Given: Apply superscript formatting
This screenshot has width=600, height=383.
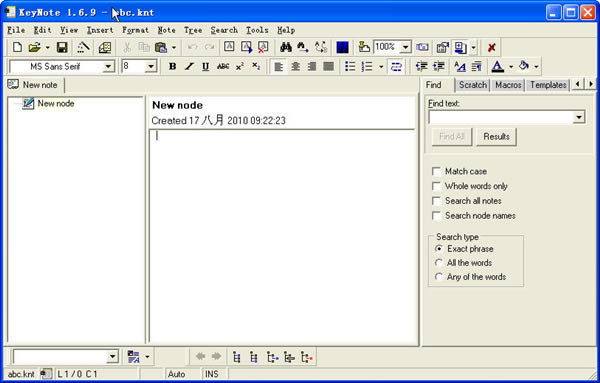Looking at the screenshot, I should pos(240,66).
